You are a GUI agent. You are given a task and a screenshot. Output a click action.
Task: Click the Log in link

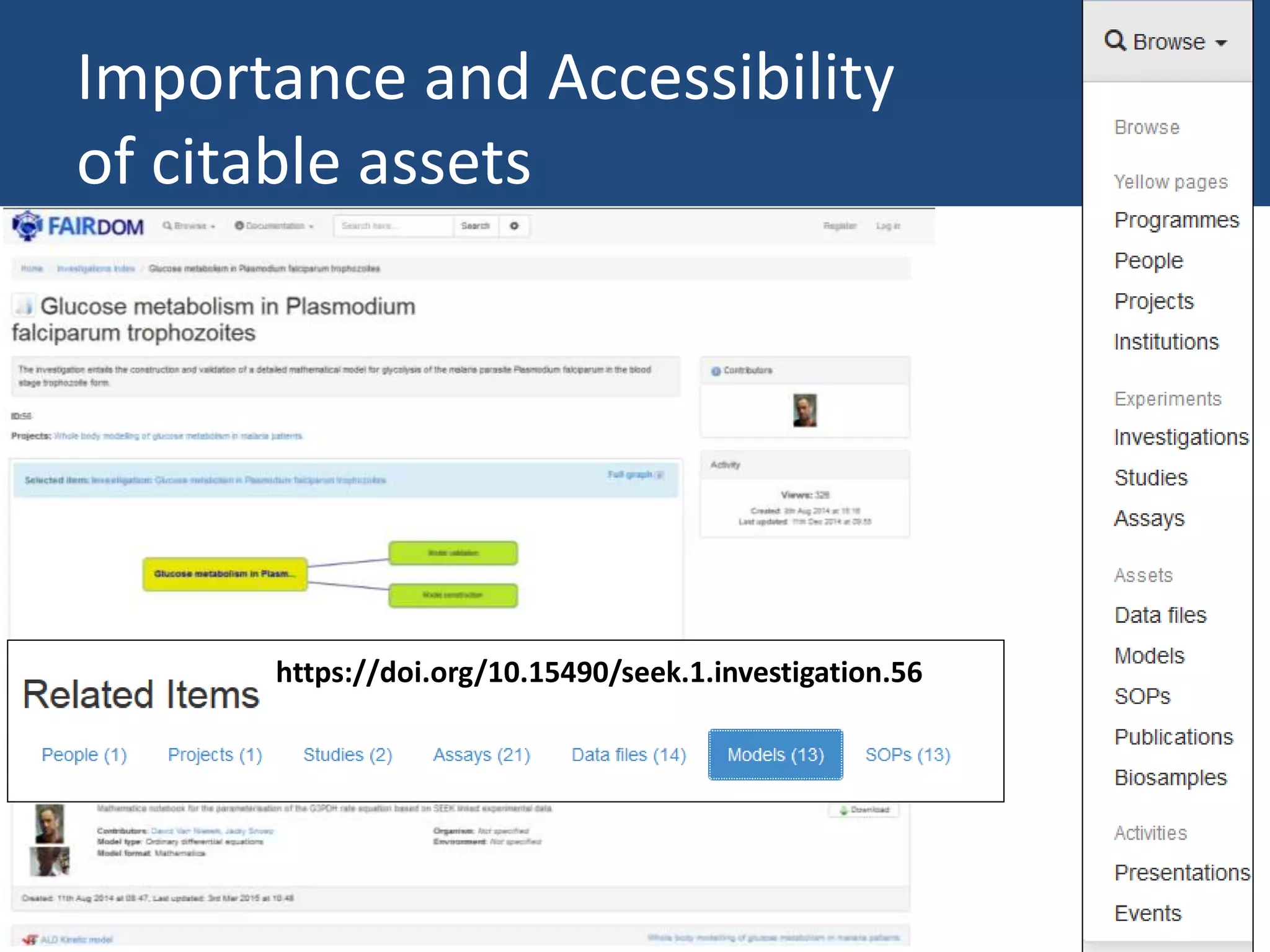[x=888, y=226]
